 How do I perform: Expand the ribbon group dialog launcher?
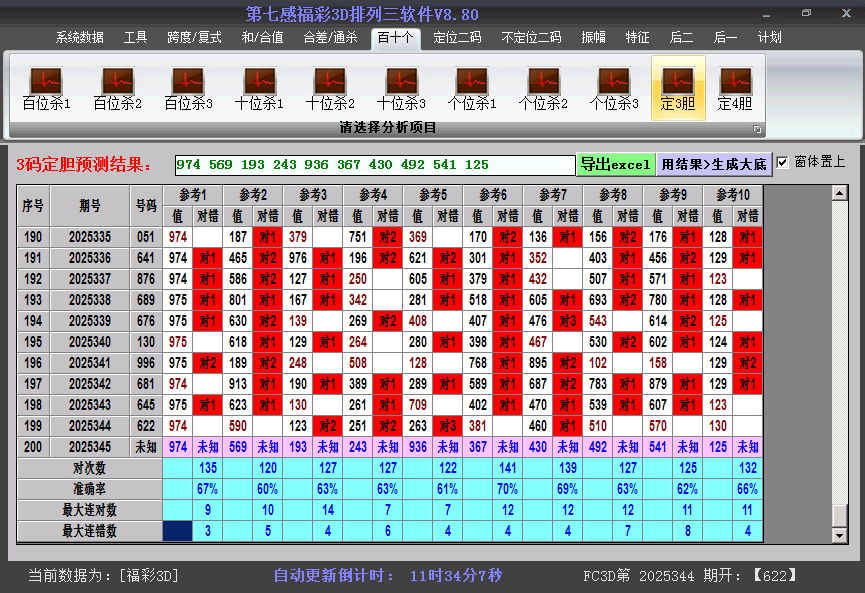(x=757, y=129)
